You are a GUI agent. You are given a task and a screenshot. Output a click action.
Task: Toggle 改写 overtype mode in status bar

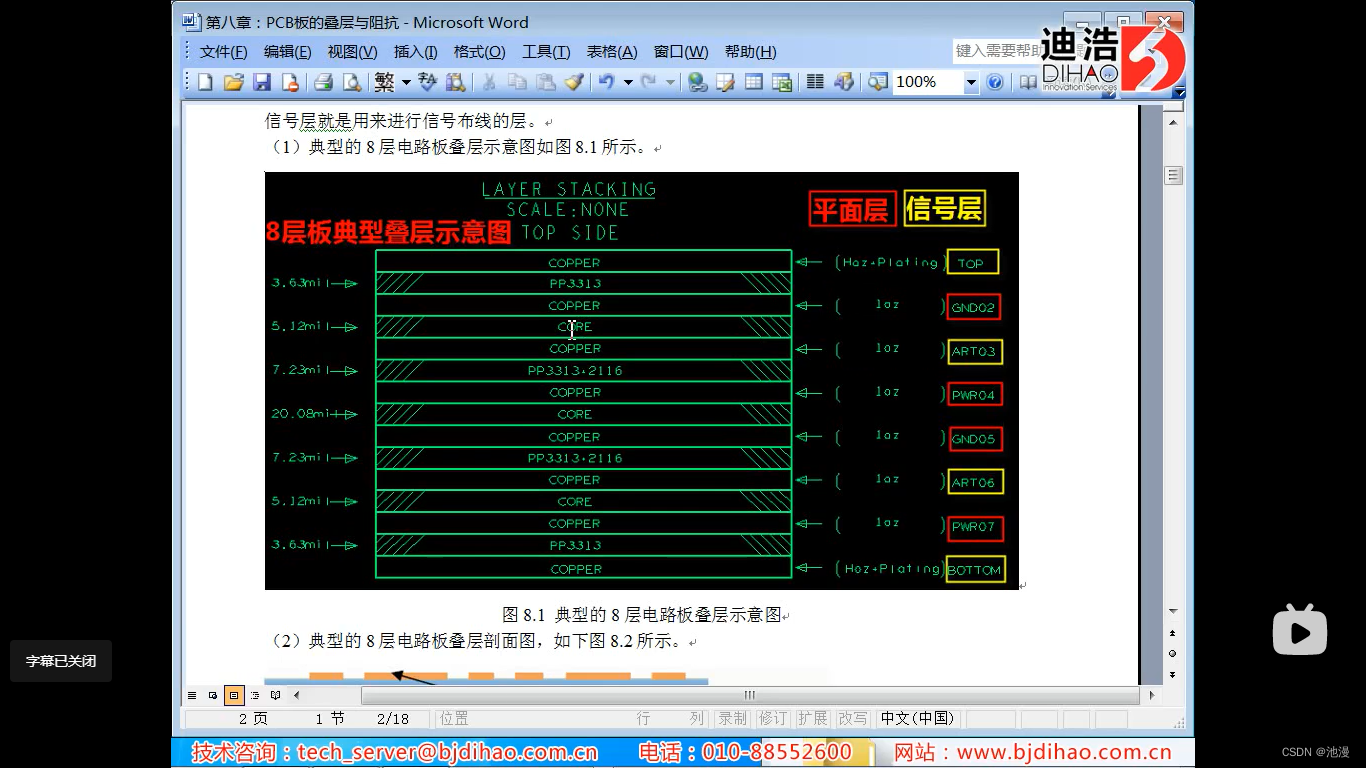[x=852, y=718]
